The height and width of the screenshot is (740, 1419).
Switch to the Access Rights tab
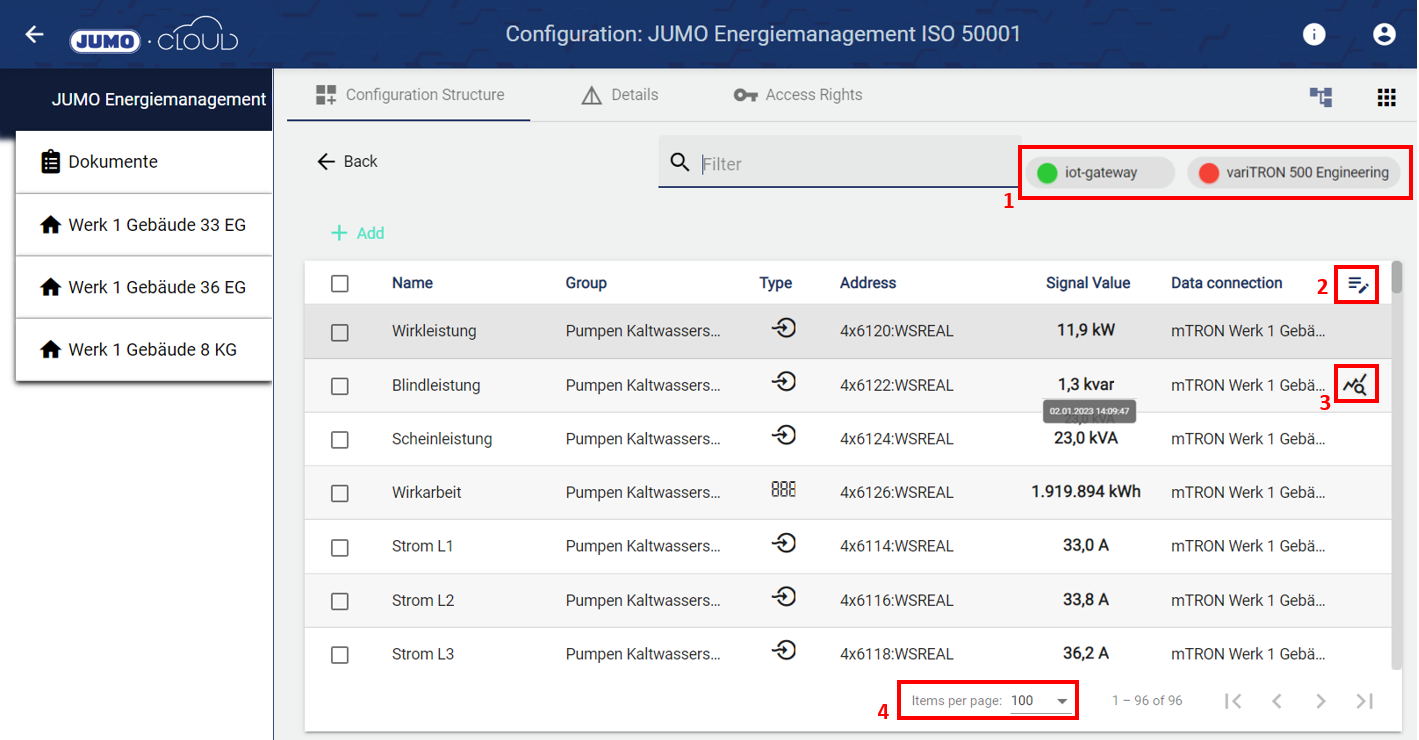click(x=798, y=95)
